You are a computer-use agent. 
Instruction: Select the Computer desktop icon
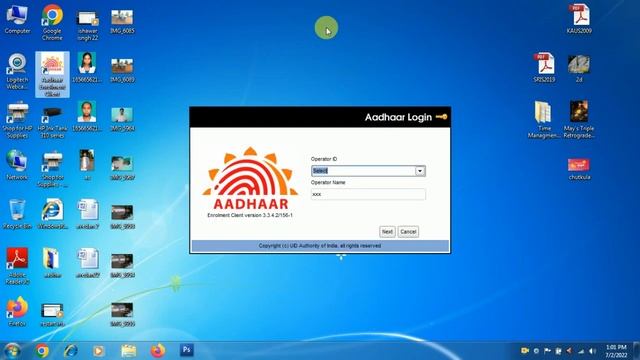[x=17, y=20]
